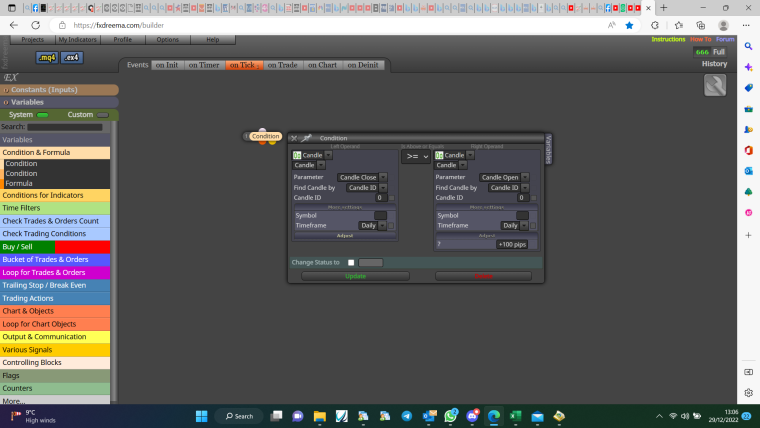This screenshot has height=428, width=760.
Task: Toggle left operand Candle ID checkbox
Action: click(x=392, y=198)
